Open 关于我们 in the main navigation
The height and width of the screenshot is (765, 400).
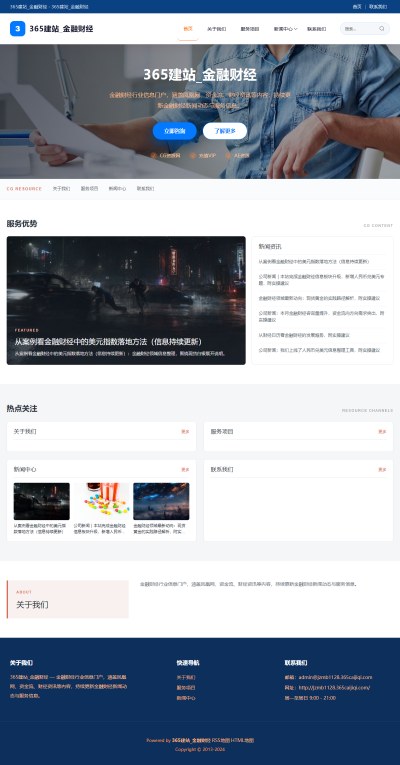point(217,29)
